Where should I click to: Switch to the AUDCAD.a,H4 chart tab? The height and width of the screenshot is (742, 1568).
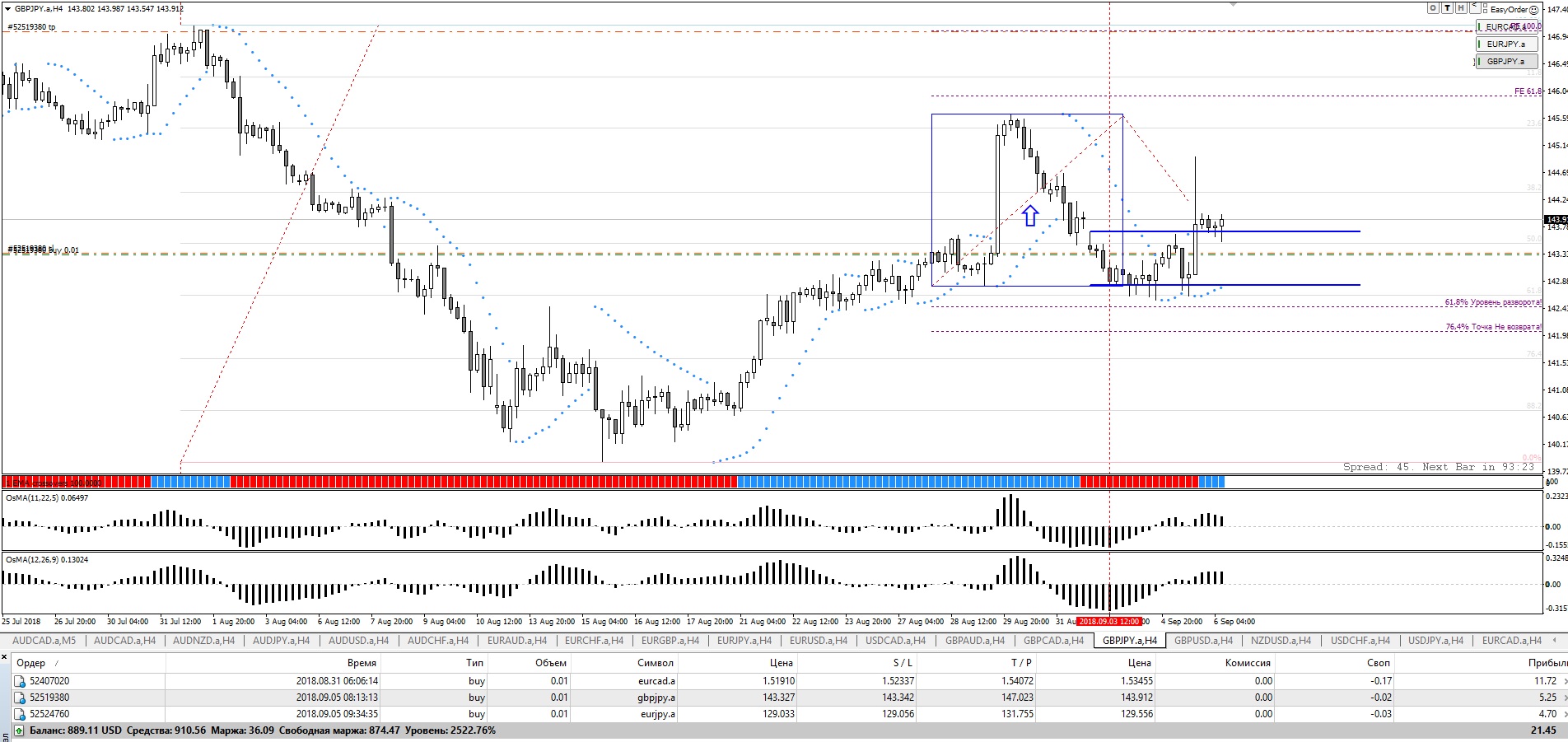(124, 641)
